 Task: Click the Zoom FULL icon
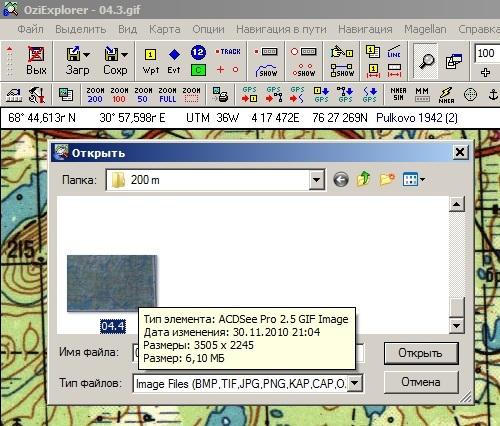[167, 95]
